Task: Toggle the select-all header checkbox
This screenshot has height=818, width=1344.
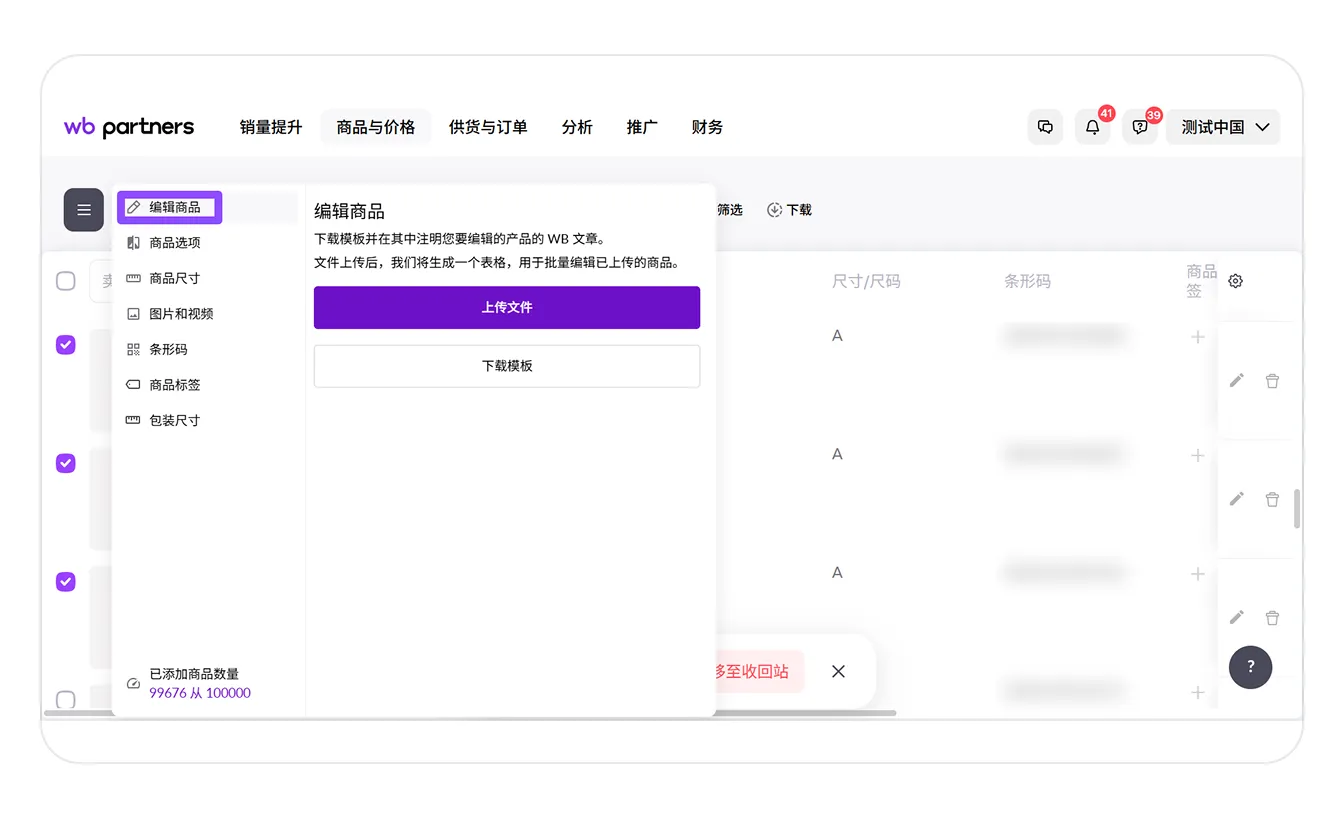Action: point(66,281)
